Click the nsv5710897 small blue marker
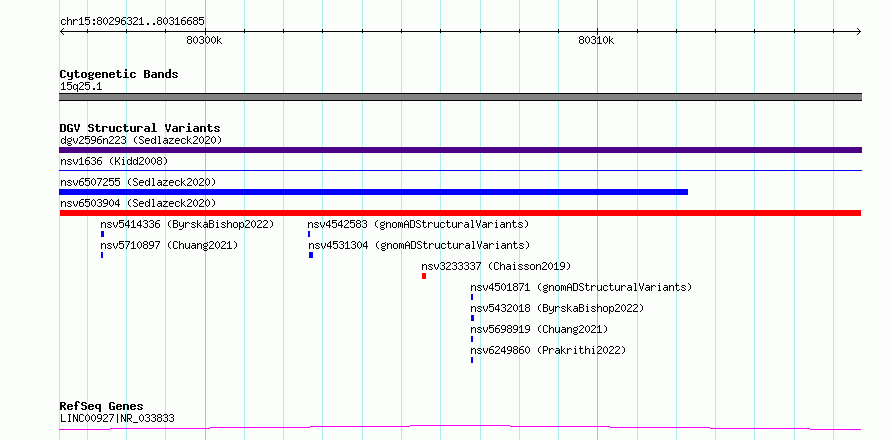This screenshot has height=440, width=890. pyautogui.click(x=102, y=255)
